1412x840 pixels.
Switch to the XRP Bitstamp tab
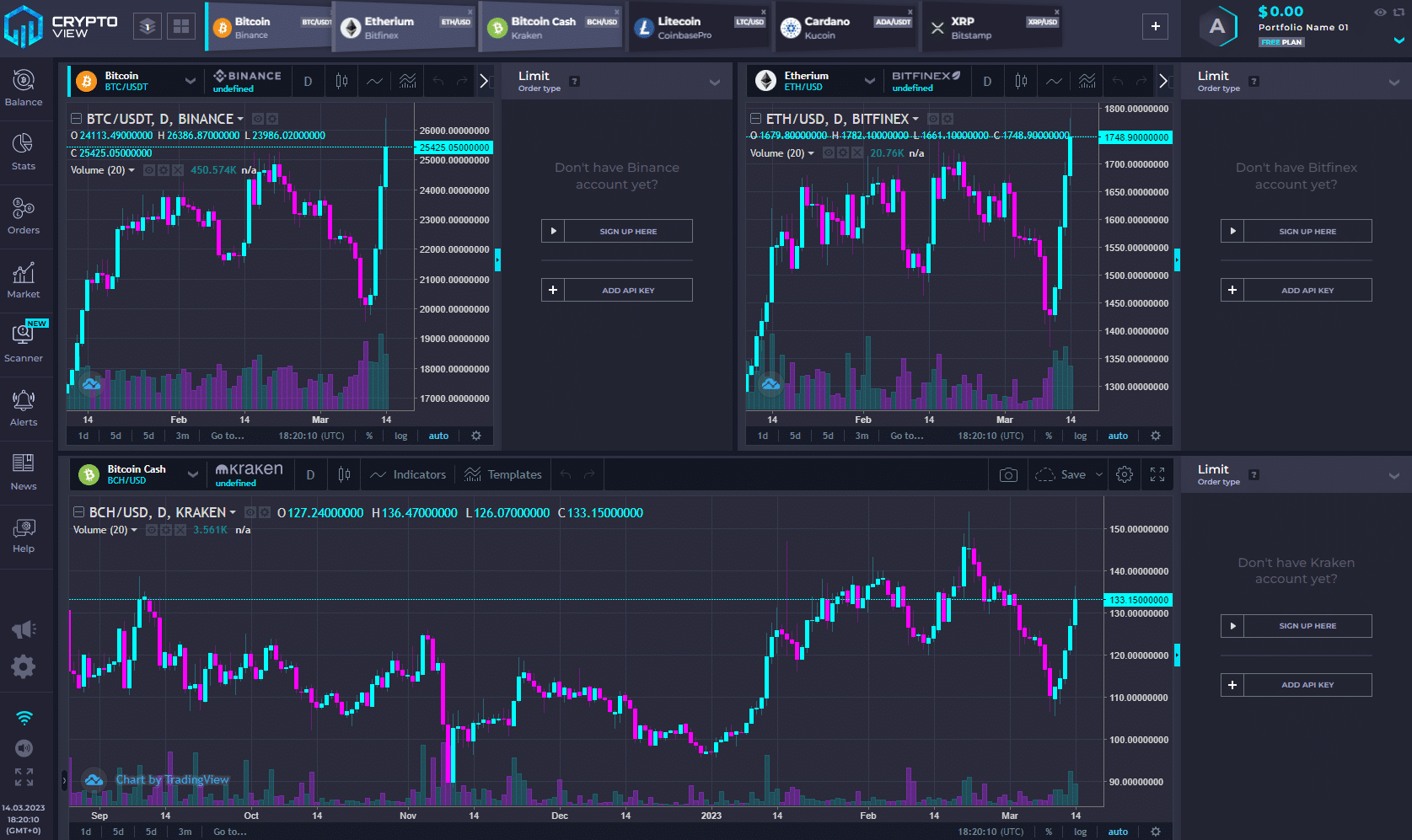click(993, 28)
